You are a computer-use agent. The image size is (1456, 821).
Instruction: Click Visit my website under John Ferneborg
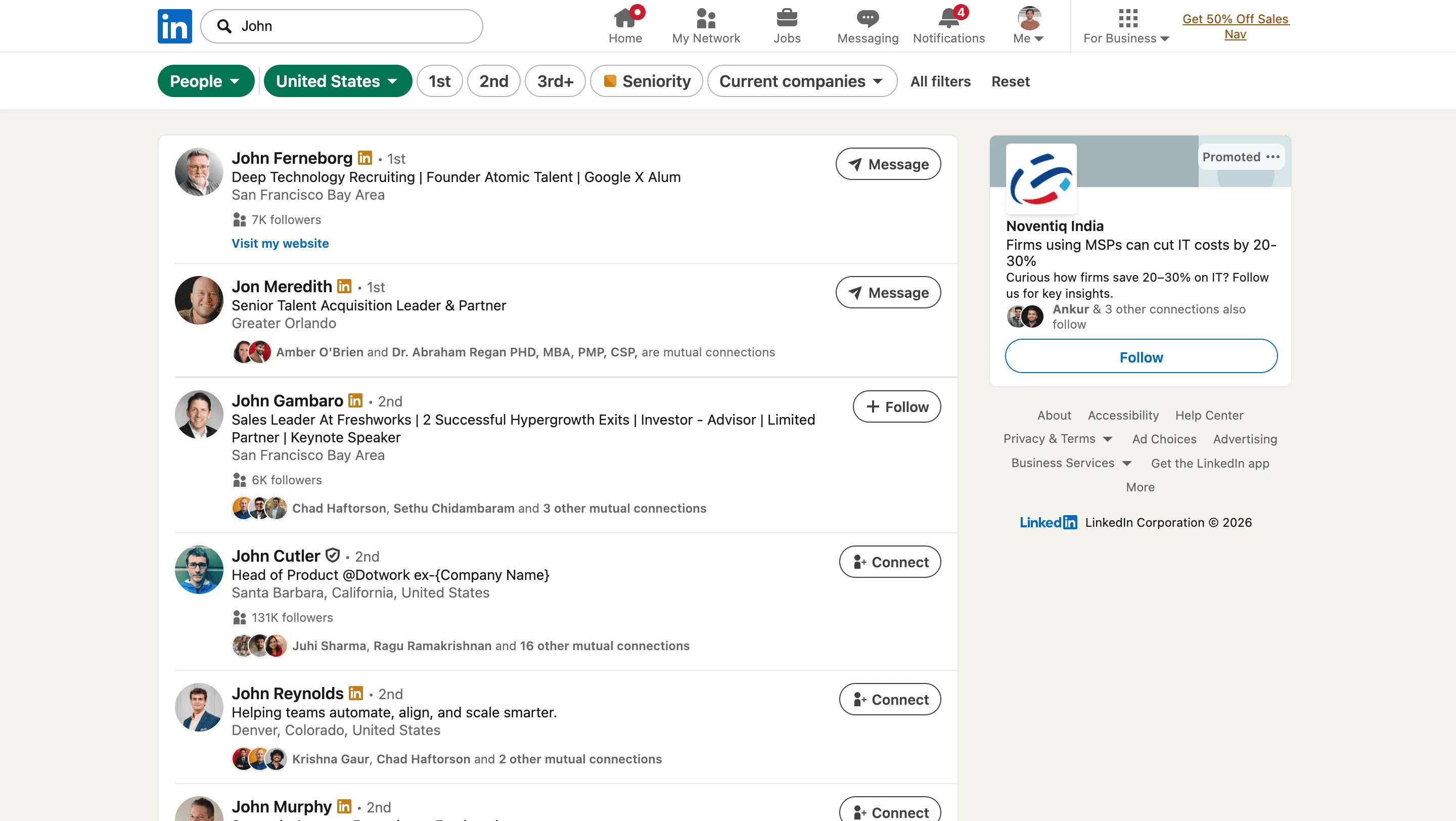tap(280, 243)
